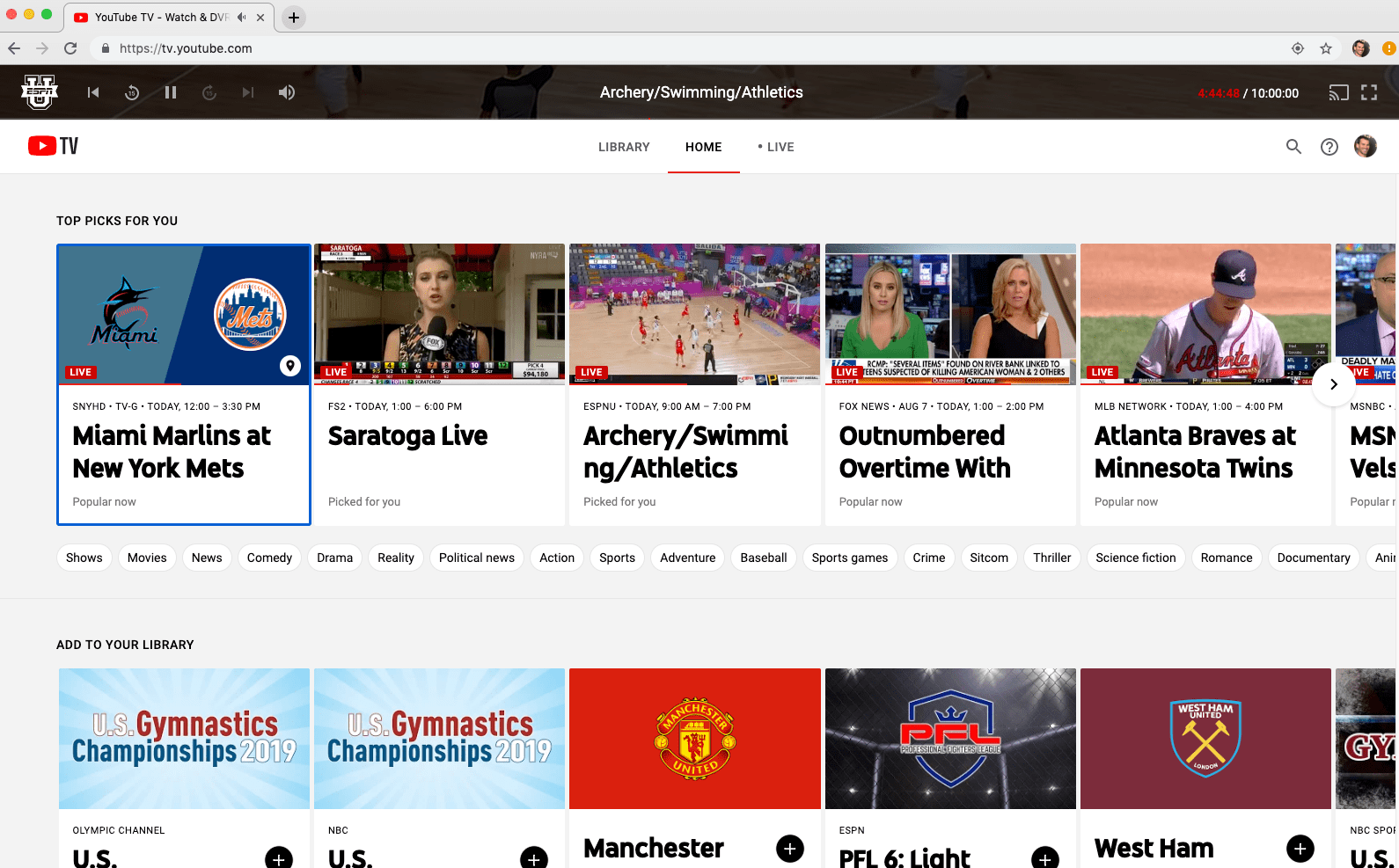Screen dimensions: 1399x868
Task: Expand player to fullscreen
Action: pyautogui.click(x=1369, y=92)
